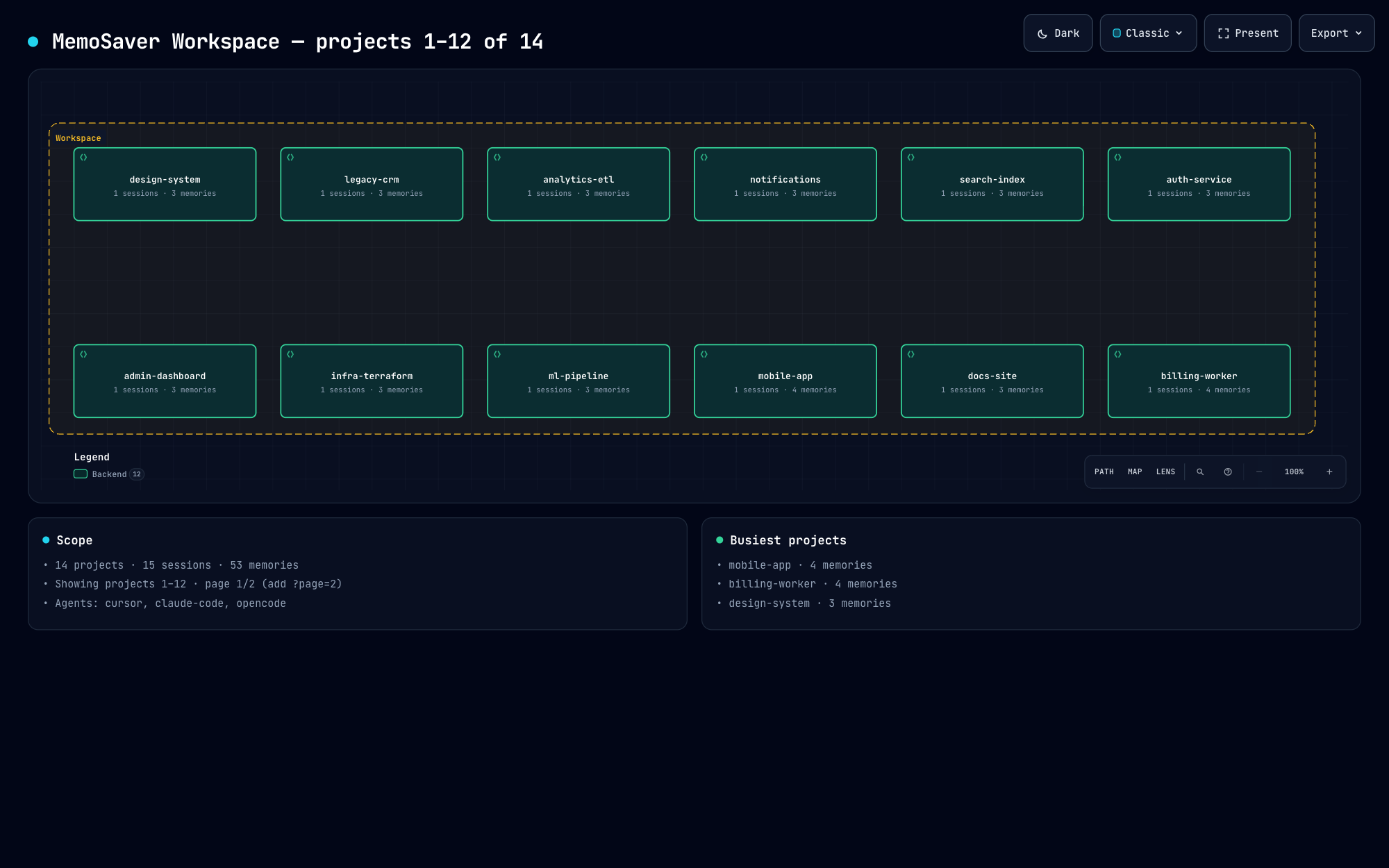The image size is (1389, 868).
Task: Click the code icon on infra-terraform card
Action: pyautogui.click(x=290, y=354)
